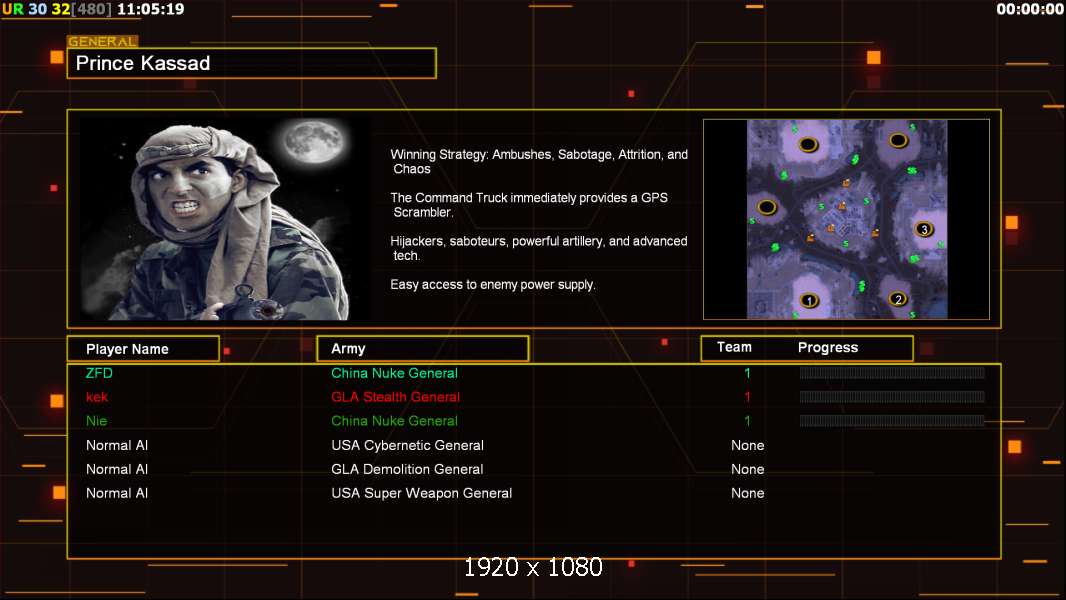This screenshot has width=1066, height=600.
Task: Select the player row for ZFD
Action: coord(534,373)
